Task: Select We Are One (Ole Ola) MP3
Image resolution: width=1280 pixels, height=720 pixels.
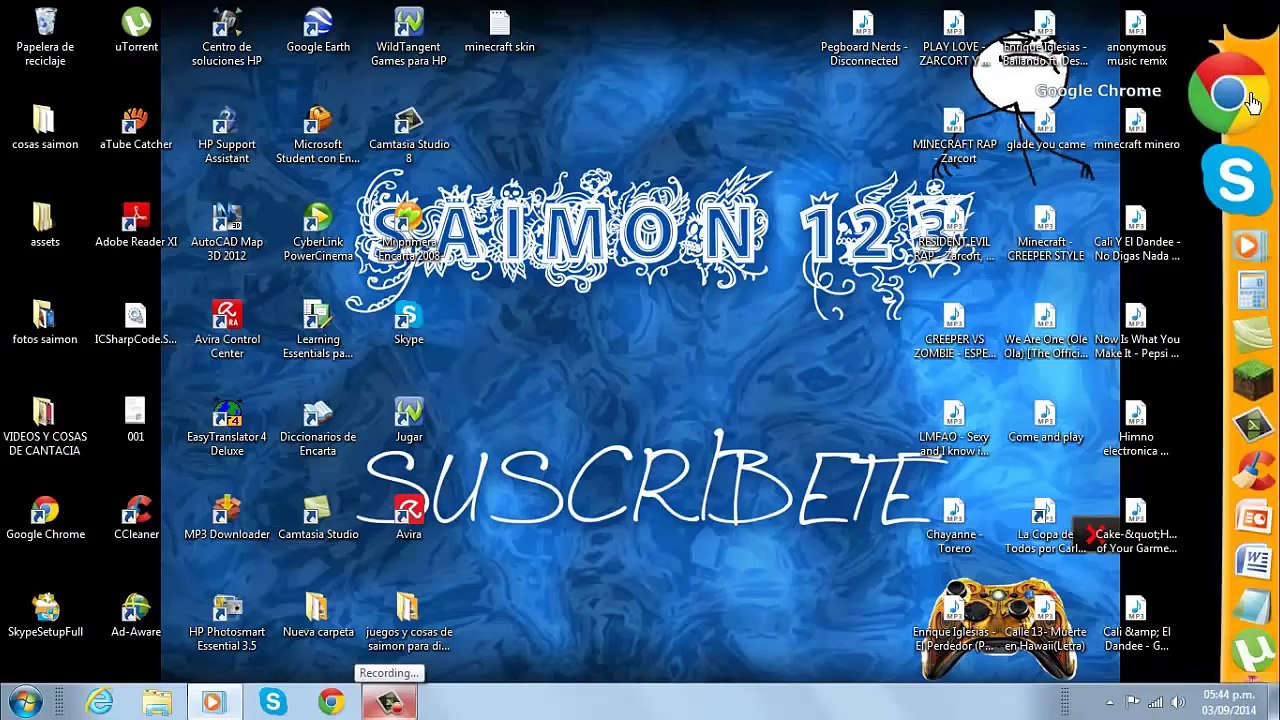Action: click(x=1046, y=329)
